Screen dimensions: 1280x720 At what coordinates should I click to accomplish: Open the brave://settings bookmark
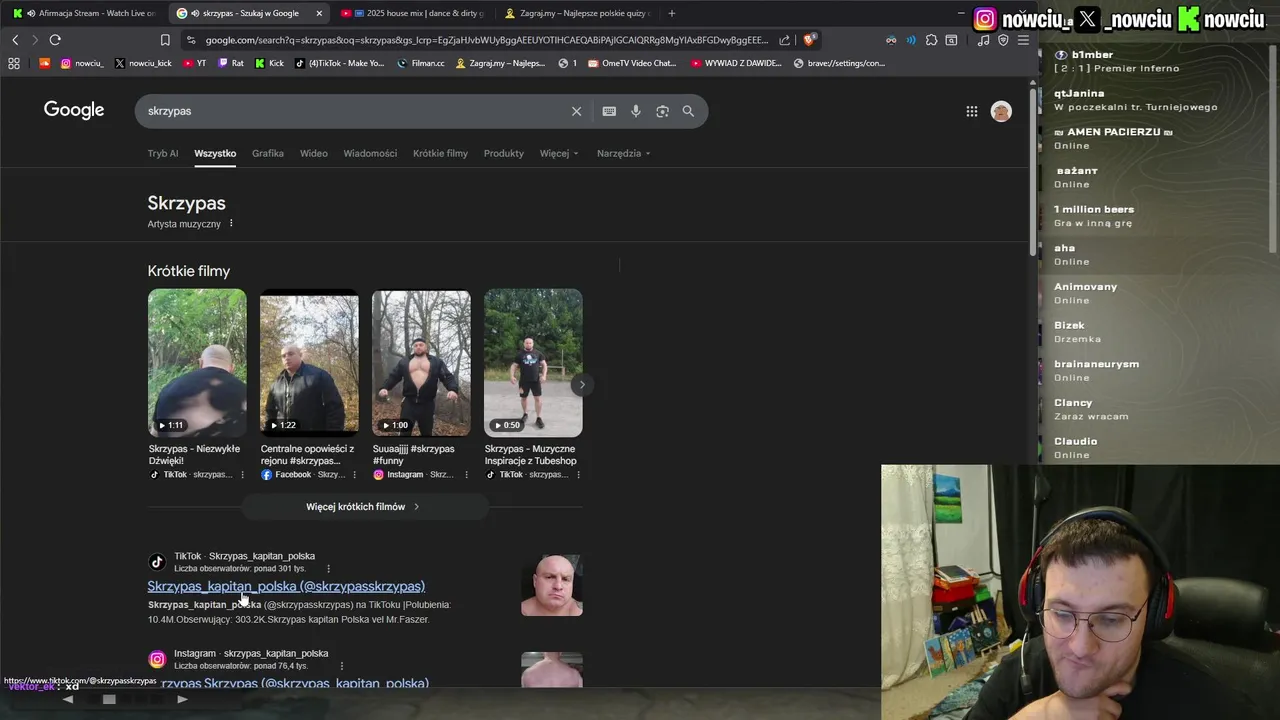coord(839,63)
